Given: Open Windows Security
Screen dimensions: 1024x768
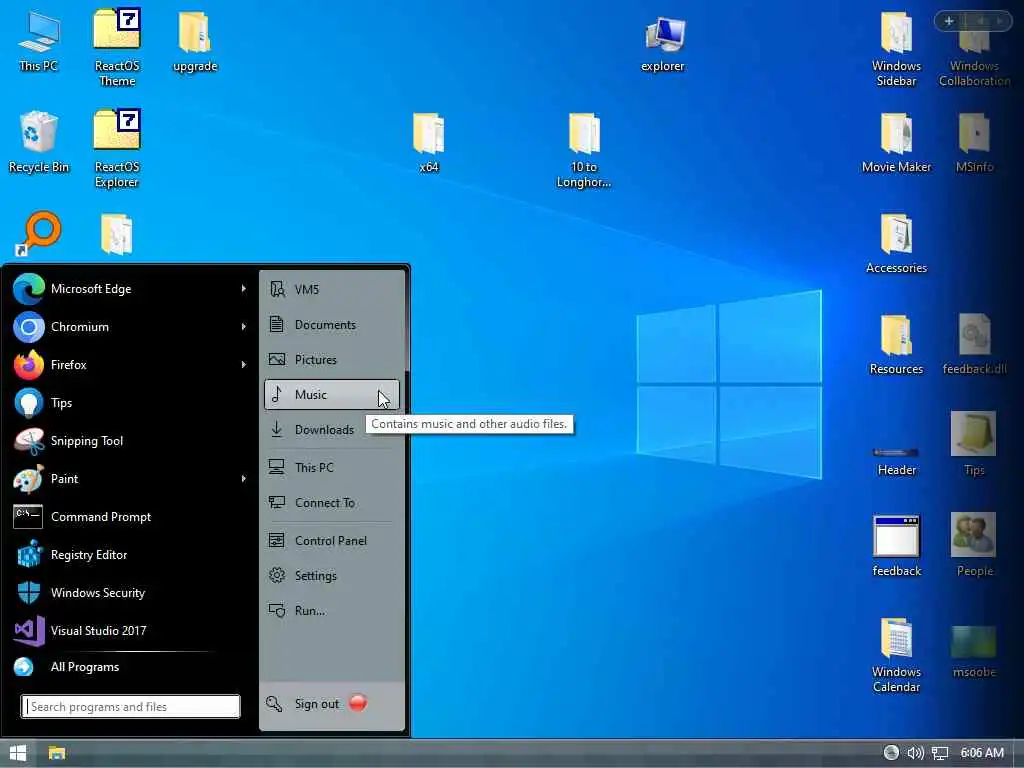Looking at the screenshot, I should point(129,592).
